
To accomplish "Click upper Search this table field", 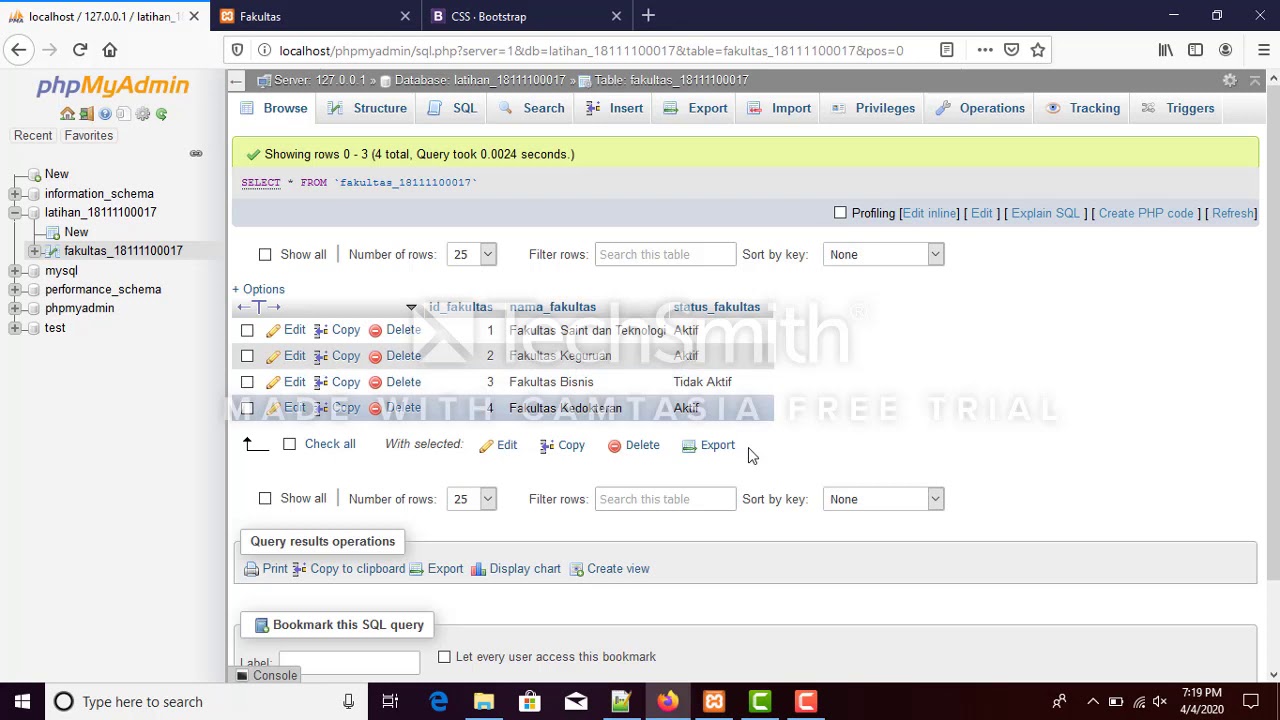I will 665,254.
